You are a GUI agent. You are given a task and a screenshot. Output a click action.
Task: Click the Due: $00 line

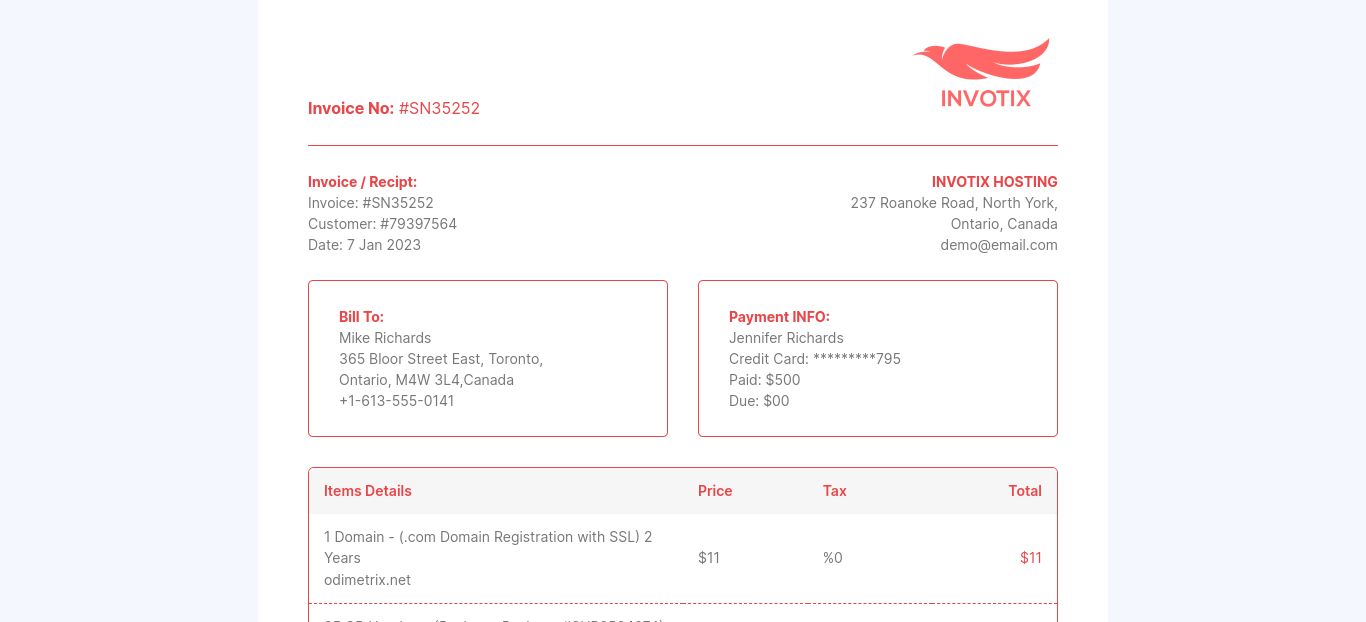[759, 401]
